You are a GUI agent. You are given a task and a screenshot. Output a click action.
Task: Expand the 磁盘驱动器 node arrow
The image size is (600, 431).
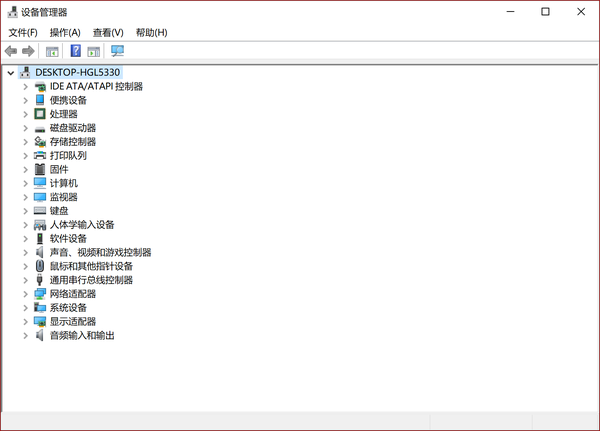[25, 128]
